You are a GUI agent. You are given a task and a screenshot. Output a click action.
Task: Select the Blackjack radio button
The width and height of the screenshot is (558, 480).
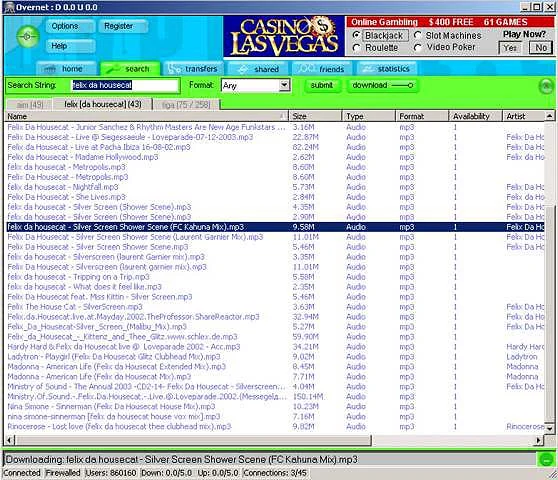356,35
